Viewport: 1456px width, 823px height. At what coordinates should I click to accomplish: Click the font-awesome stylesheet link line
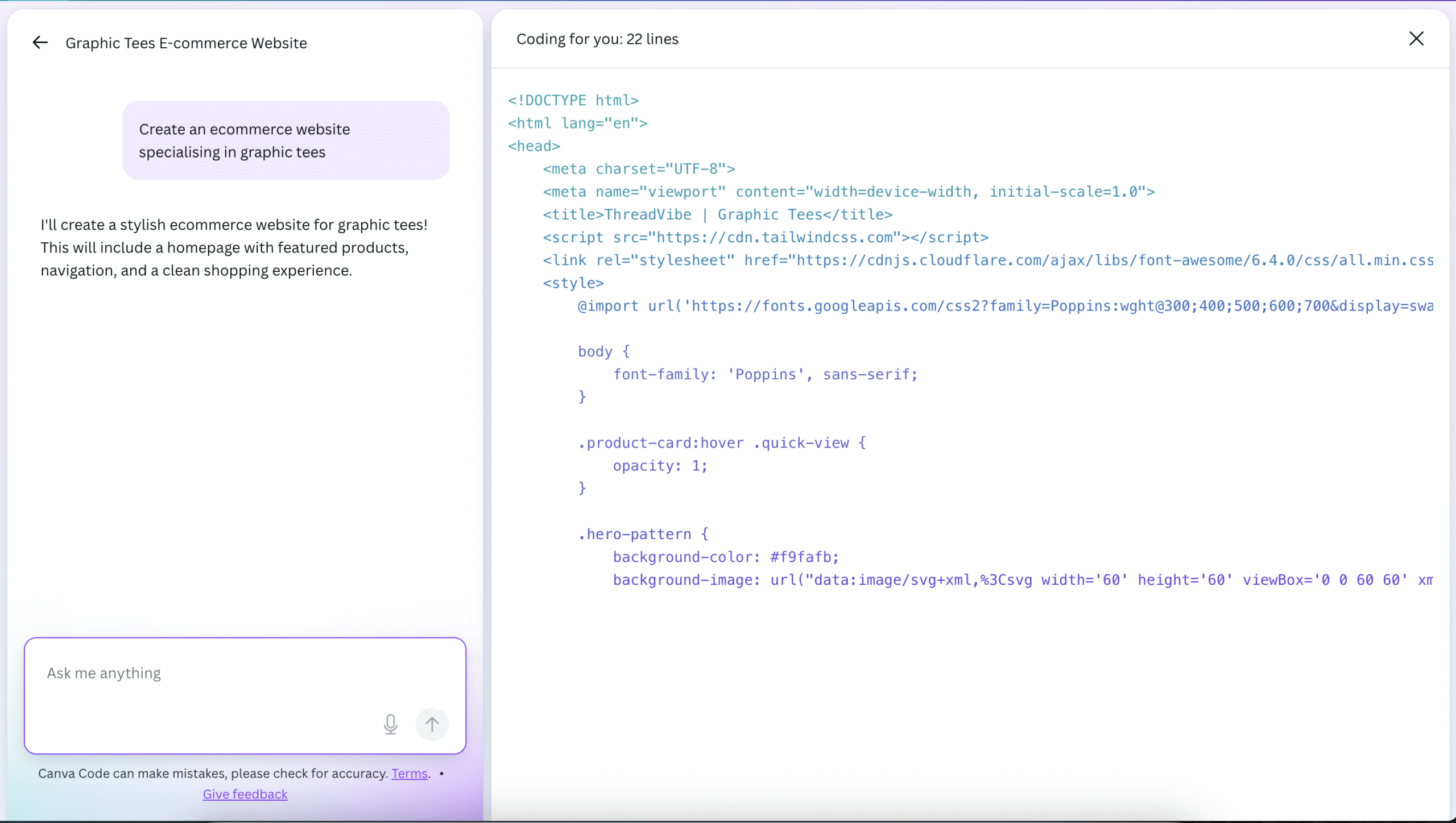click(988, 260)
